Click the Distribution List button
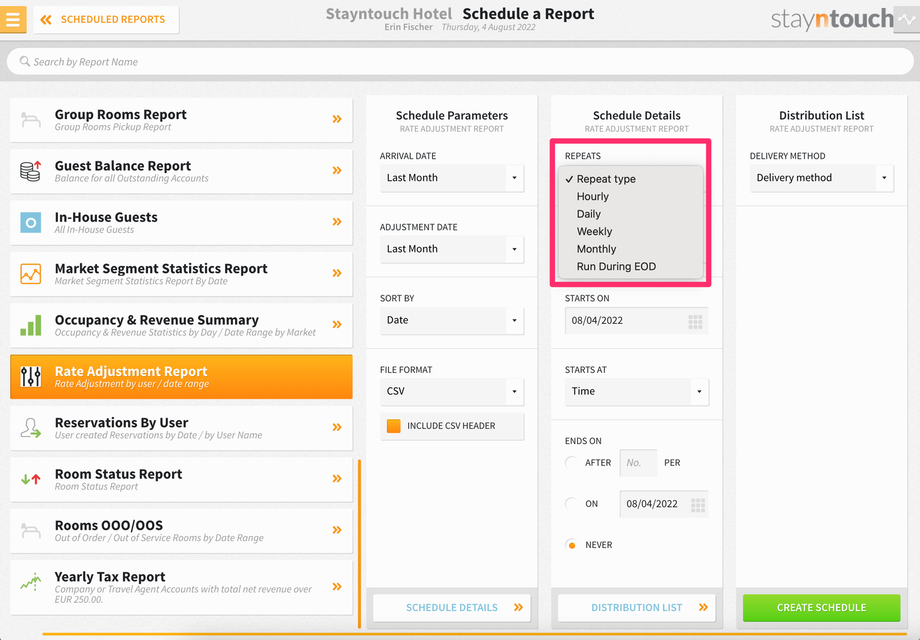 637,608
